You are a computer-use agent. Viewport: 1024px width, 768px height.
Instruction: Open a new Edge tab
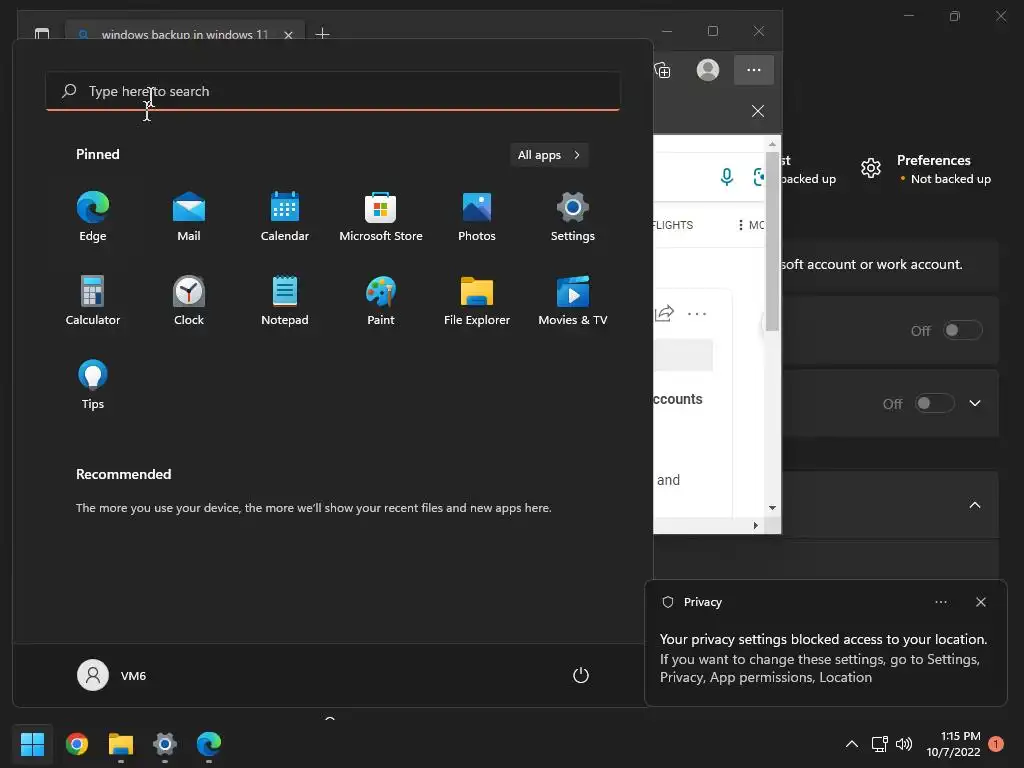[x=322, y=33]
